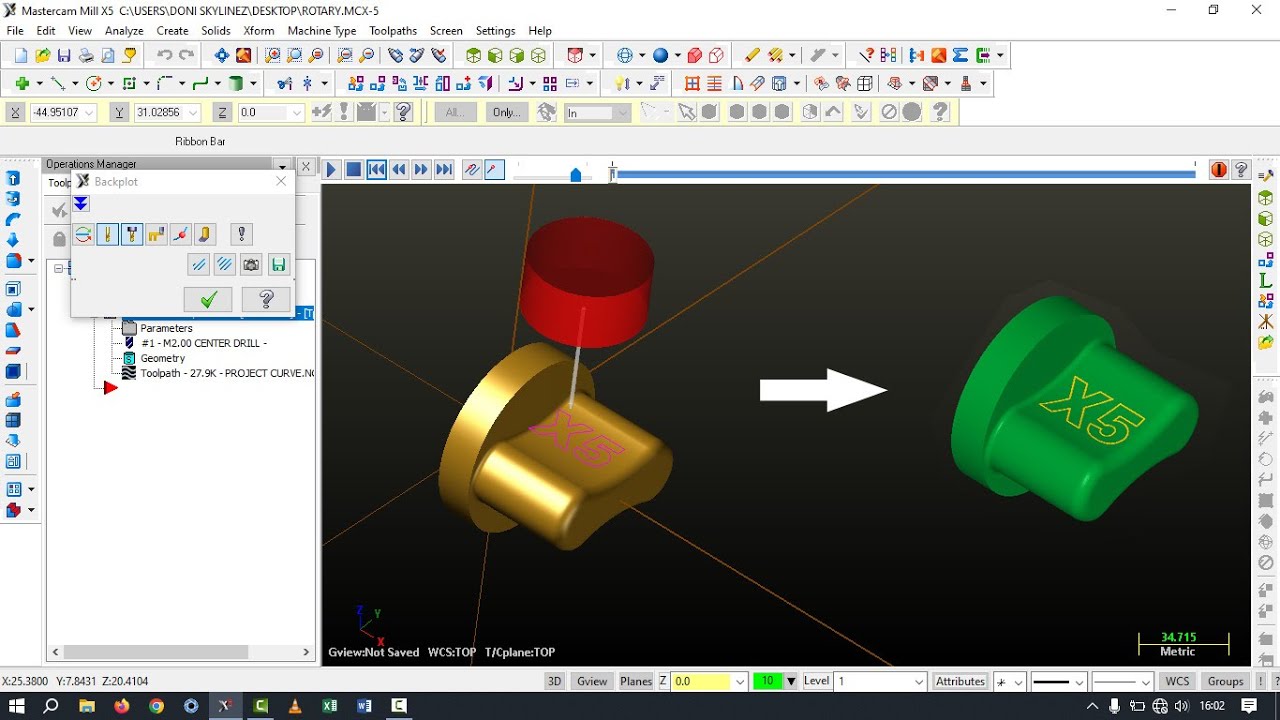
Task: Expand the Backplot dialog with blue chevrons
Action: (81, 204)
